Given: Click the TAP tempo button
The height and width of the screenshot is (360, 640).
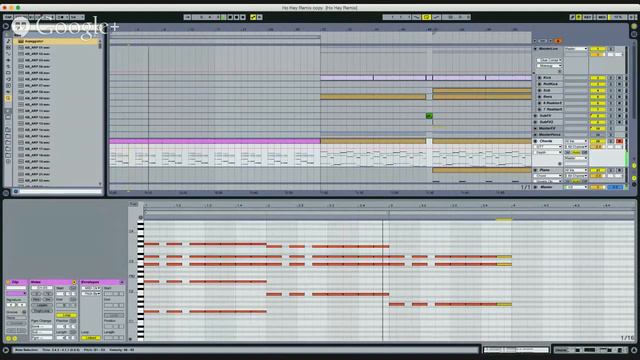Looking at the screenshot, I should (x=8, y=17).
